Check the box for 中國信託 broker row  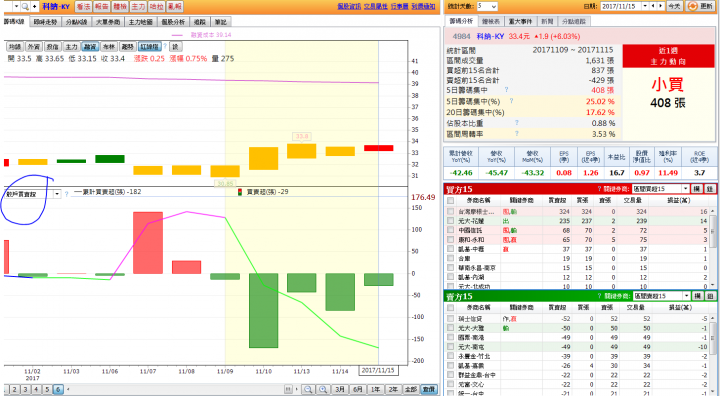(450, 230)
